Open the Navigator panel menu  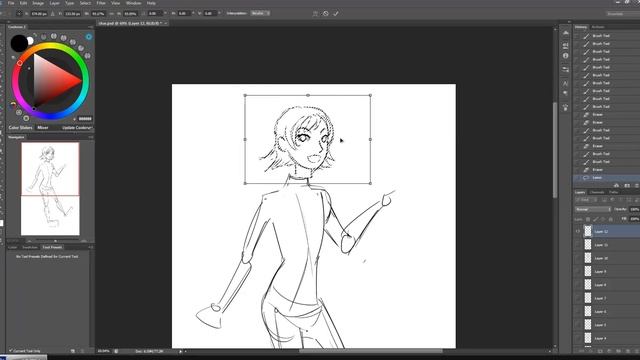coord(90,137)
